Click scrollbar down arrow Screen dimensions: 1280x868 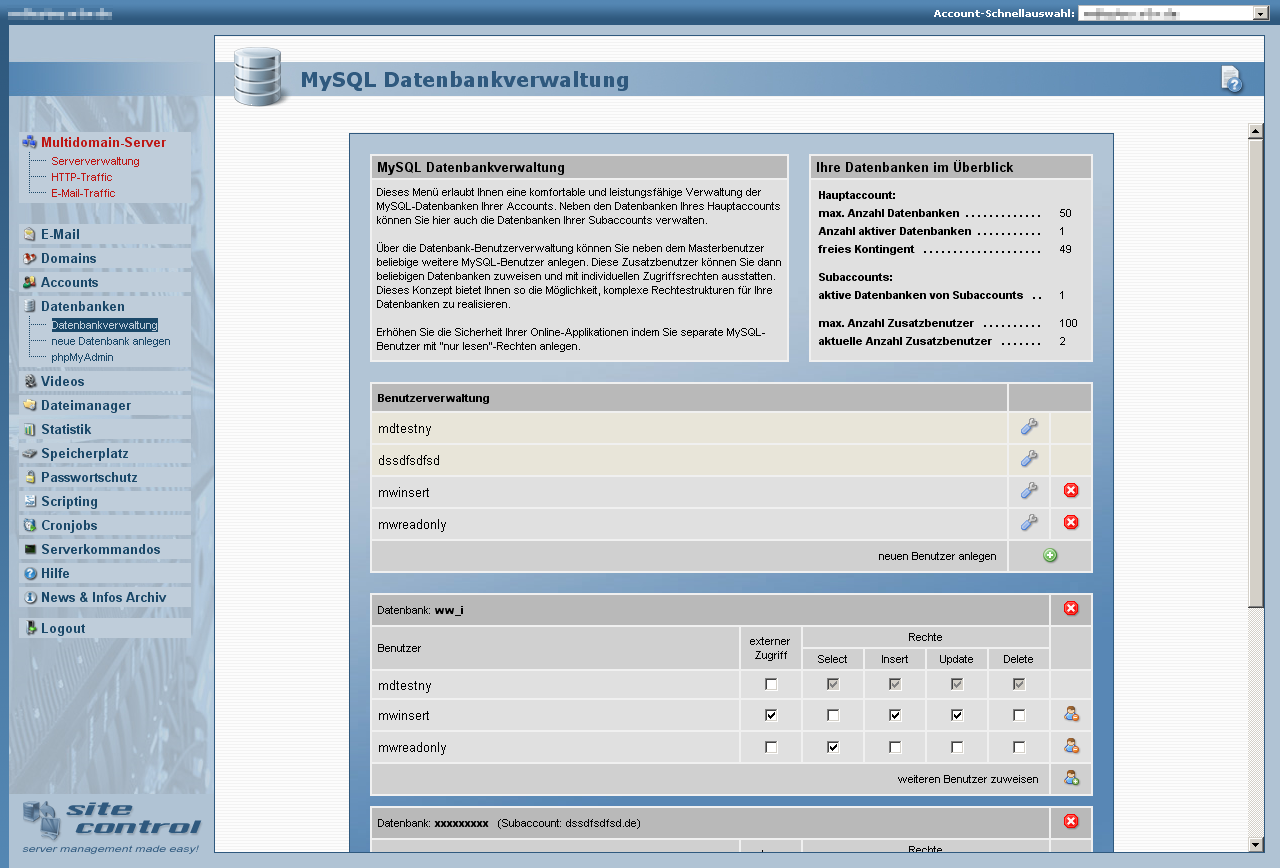(x=1256, y=845)
